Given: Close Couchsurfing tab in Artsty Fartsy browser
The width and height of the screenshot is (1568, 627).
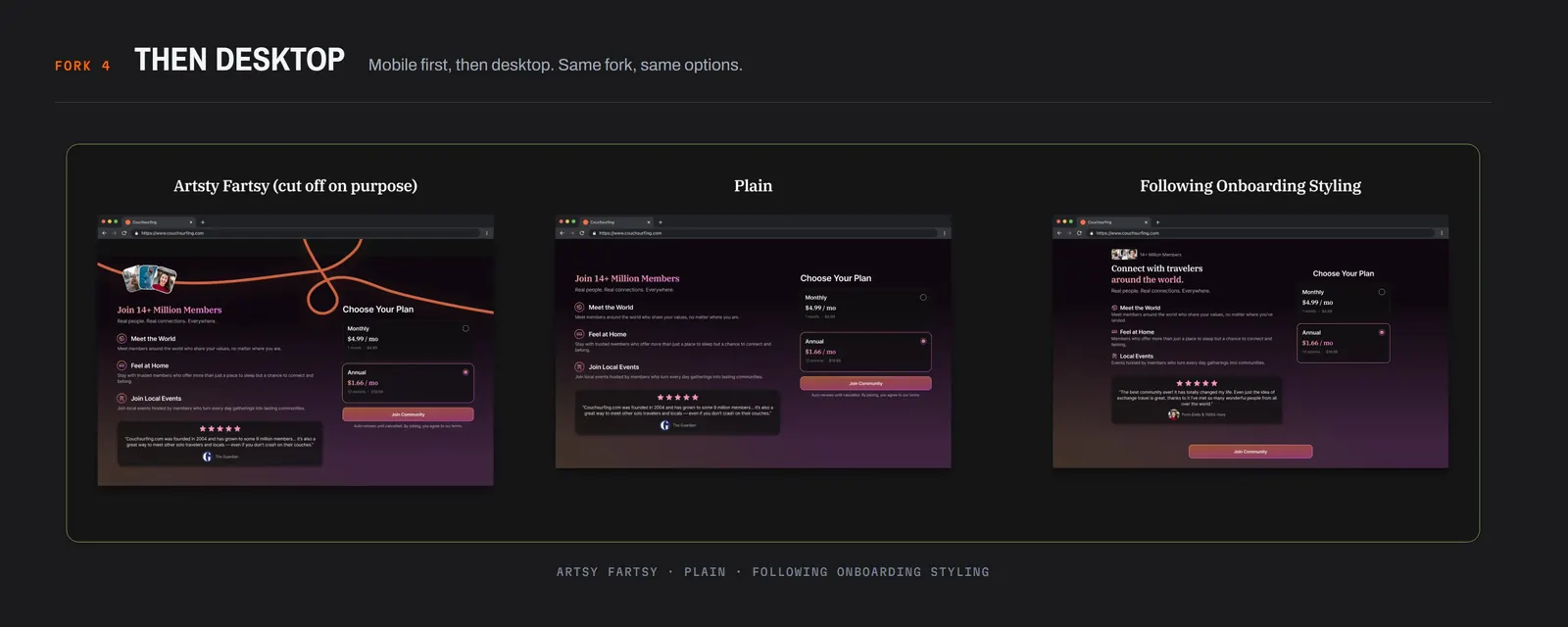Looking at the screenshot, I should pyautogui.click(x=191, y=222).
